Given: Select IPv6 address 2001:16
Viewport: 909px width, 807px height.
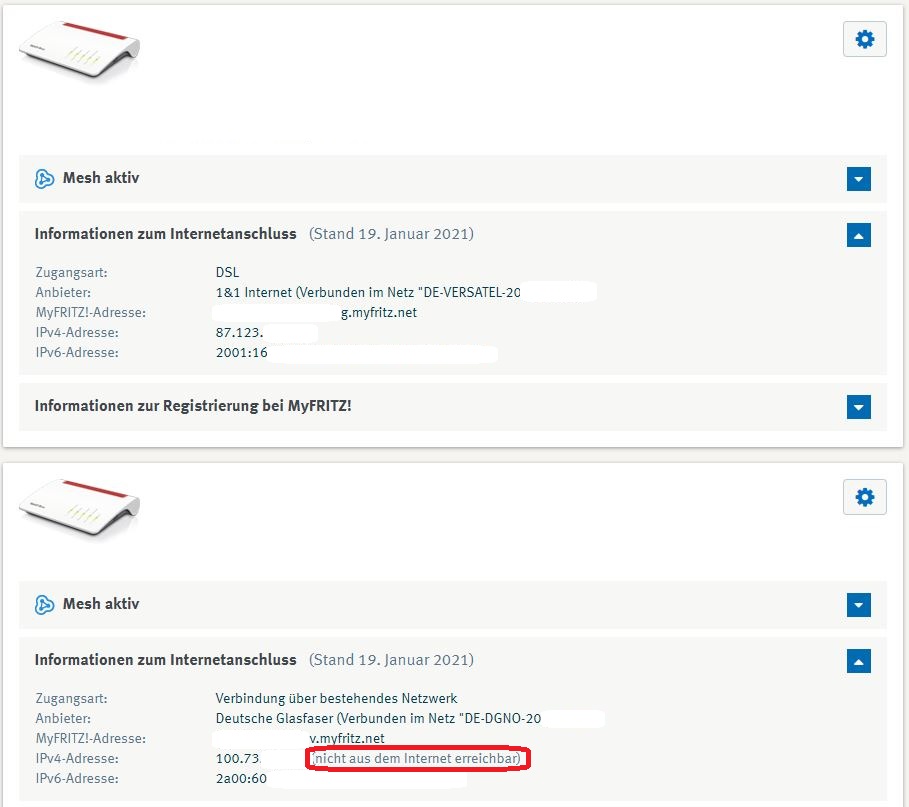Looking at the screenshot, I should (241, 352).
